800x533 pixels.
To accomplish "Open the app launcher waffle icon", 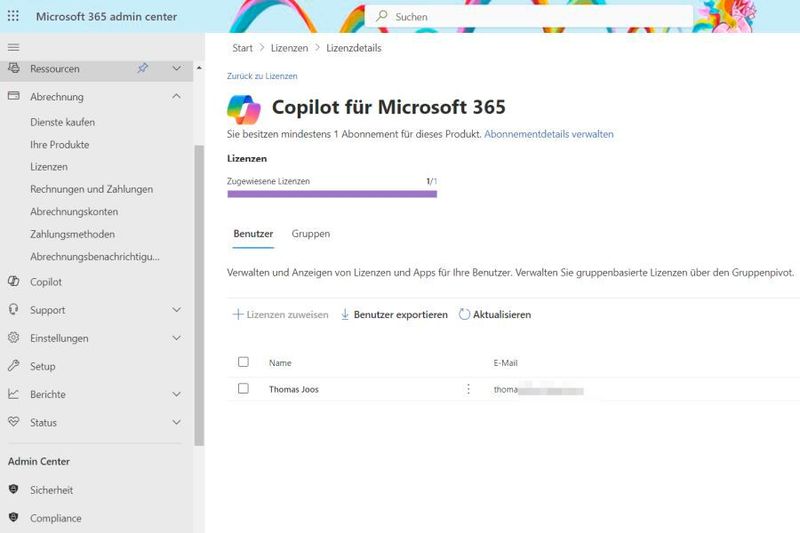I will pyautogui.click(x=13, y=16).
